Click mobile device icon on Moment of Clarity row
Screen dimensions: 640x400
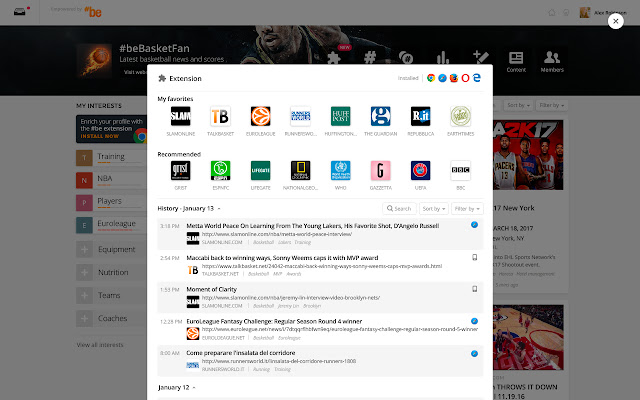(x=474, y=289)
